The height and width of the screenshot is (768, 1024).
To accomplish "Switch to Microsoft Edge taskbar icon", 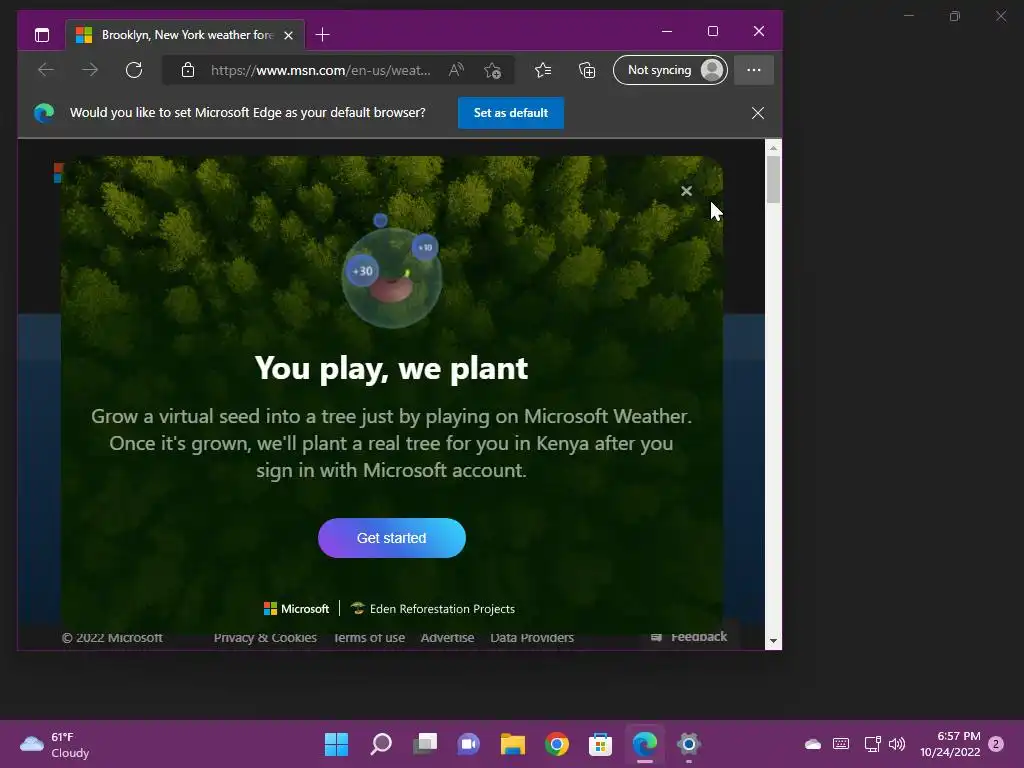I will [645, 744].
